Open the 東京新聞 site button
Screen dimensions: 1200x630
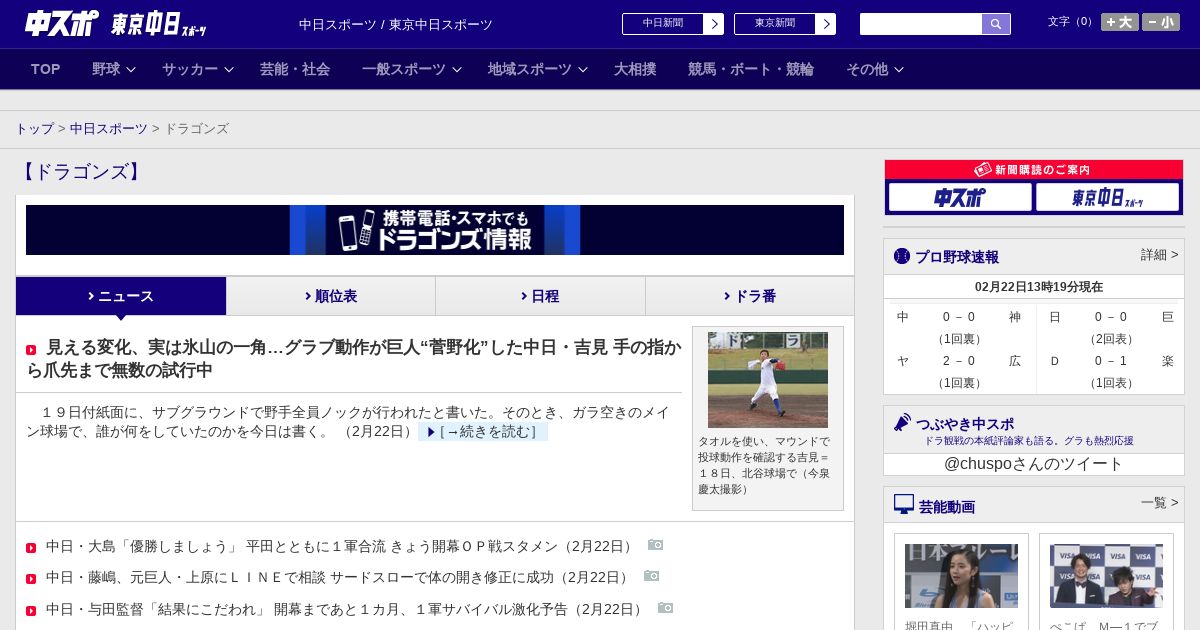775,24
